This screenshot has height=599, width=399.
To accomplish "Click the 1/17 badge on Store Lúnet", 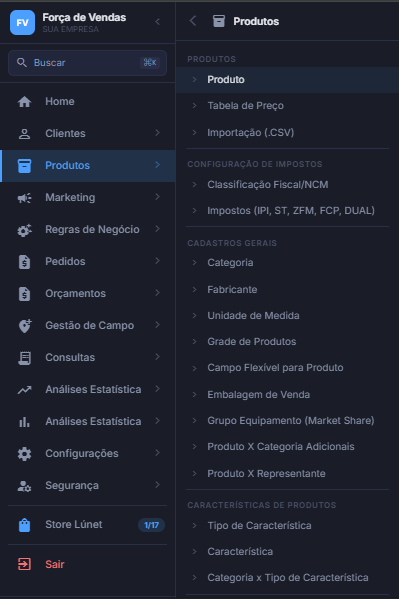I will tap(151, 525).
